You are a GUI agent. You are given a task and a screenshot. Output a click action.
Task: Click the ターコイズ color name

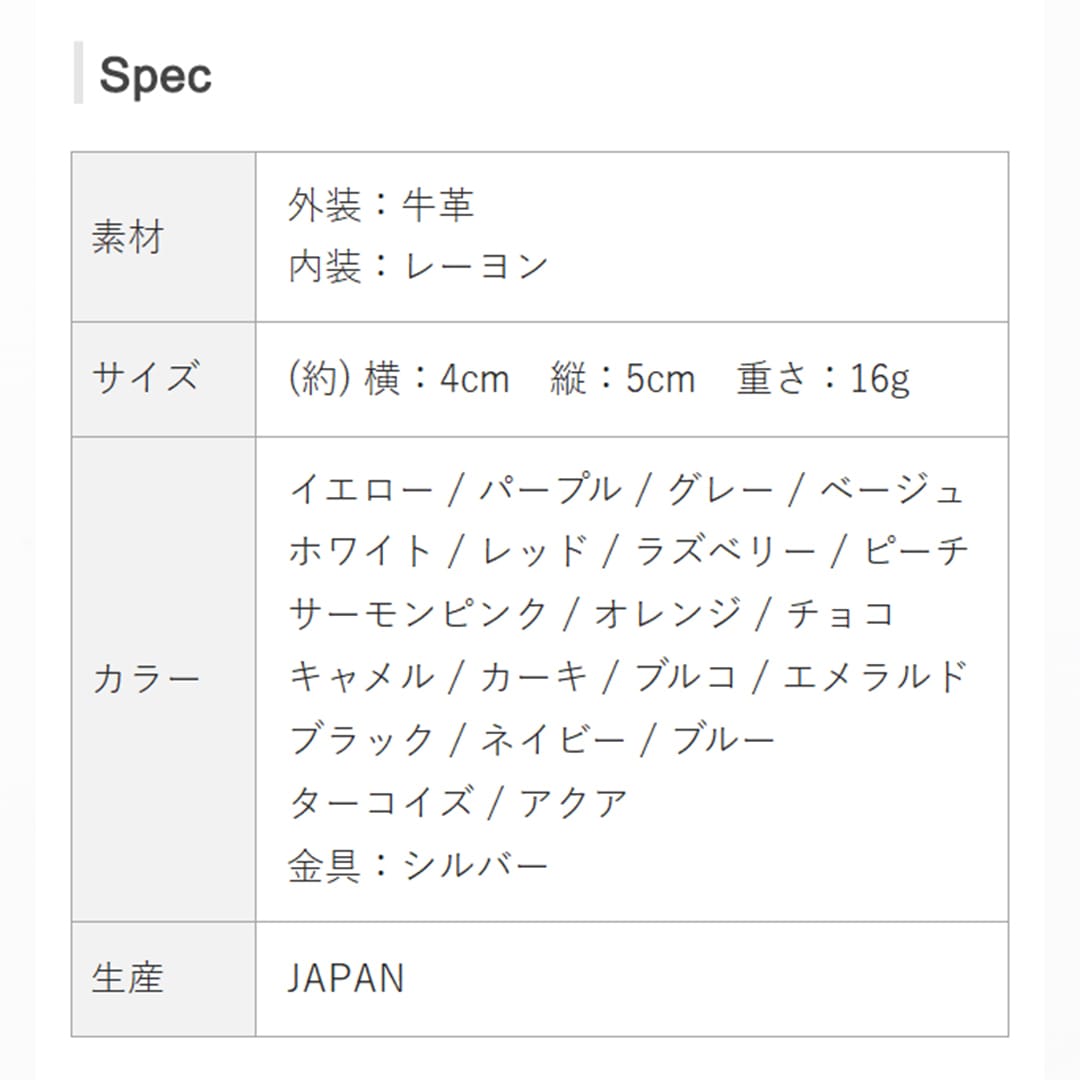381,802
